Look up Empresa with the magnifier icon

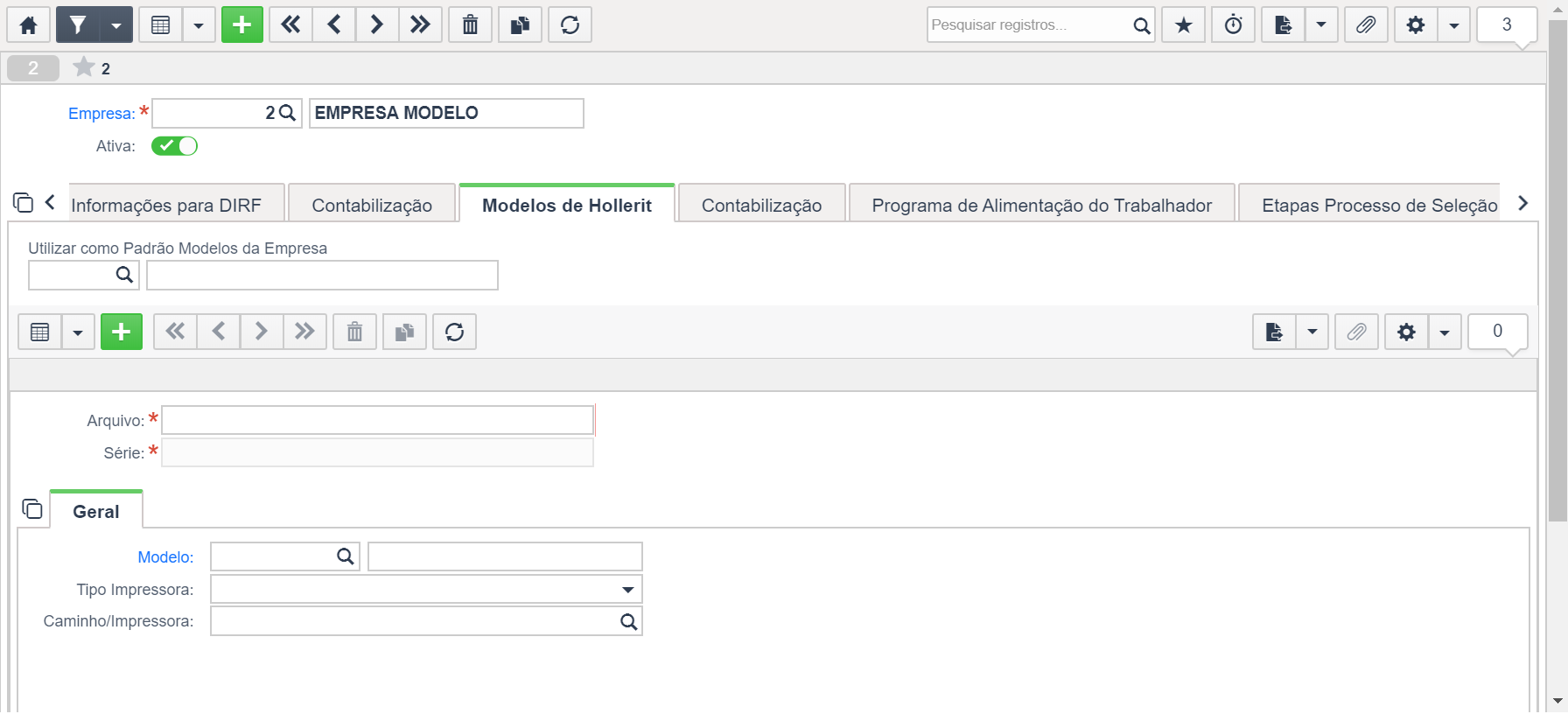point(287,113)
